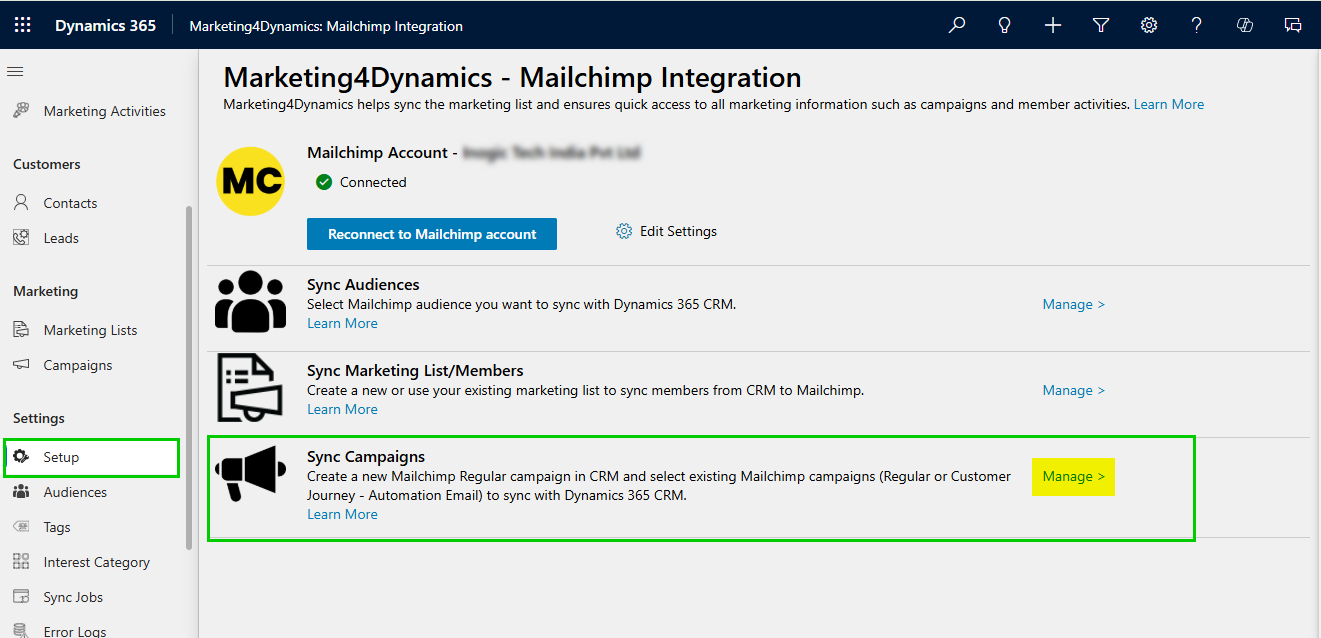Click the search magnifier icon
Screen dimensions: 1321x638
click(956, 24)
